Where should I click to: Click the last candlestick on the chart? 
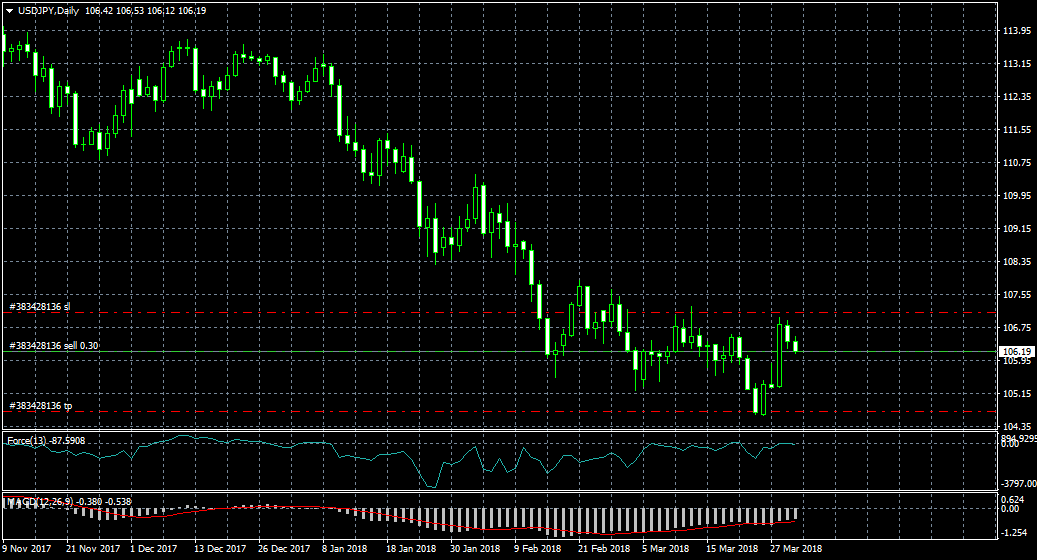pos(796,346)
